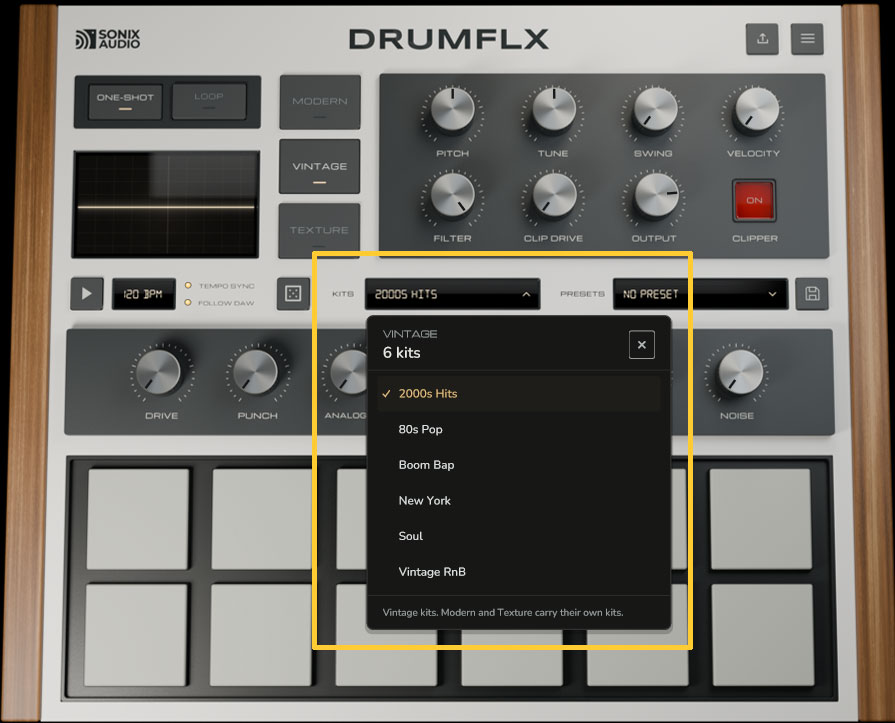Click the Filter knob

(x=453, y=196)
